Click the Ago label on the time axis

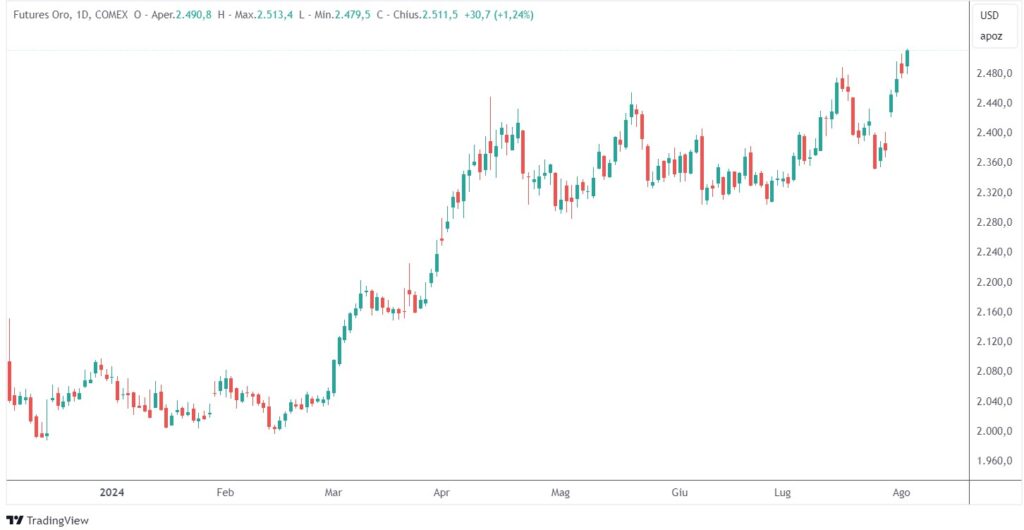click(900, 493)
